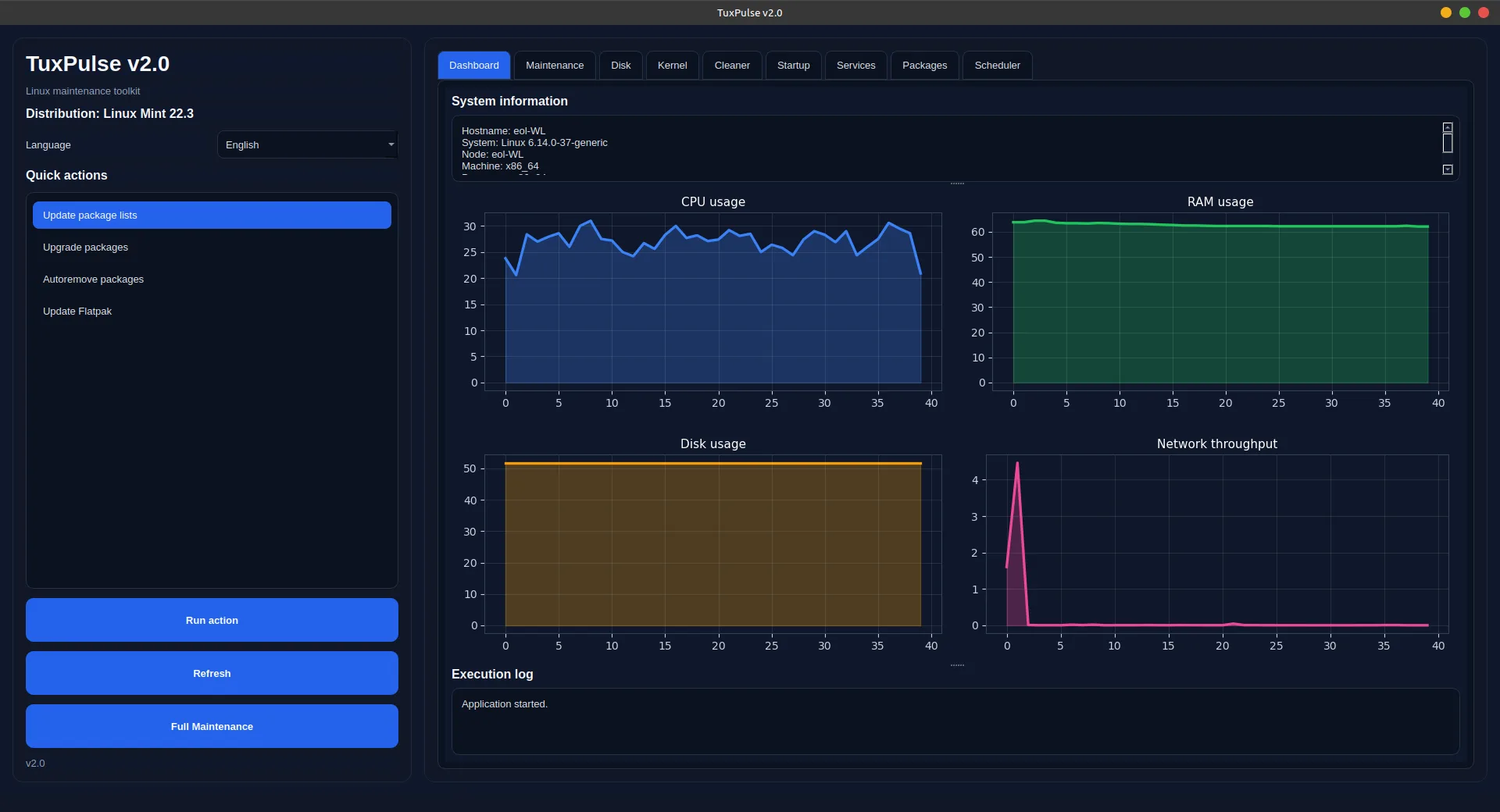Screen dimensions: 1500x812
Task: Open the Scheduler tab
Action: tap(996, 66)
